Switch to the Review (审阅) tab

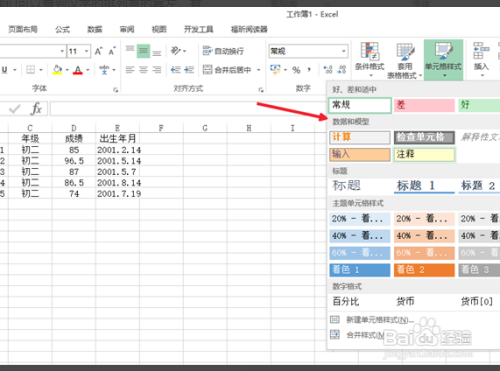(127, 29)
